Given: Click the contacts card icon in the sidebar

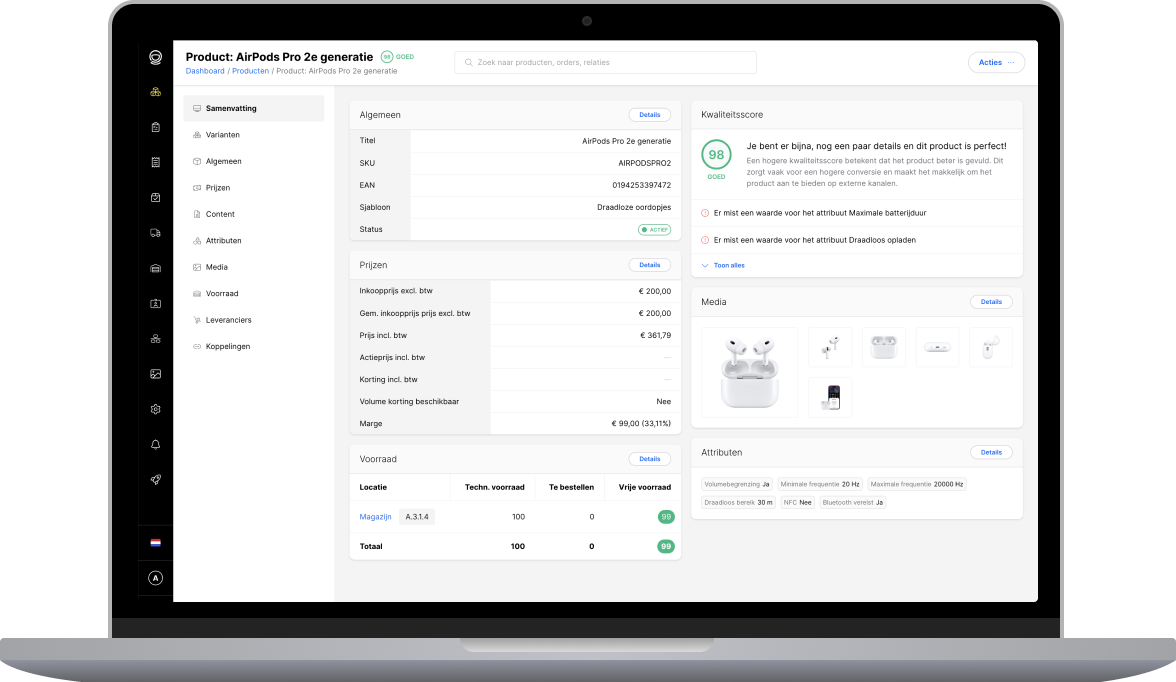Looking at the screenshot, I should tap(155, 303).
